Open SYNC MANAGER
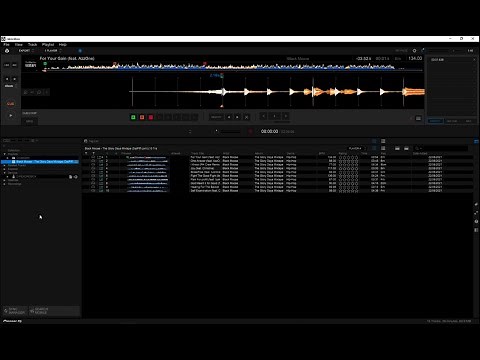 [15, 311]
